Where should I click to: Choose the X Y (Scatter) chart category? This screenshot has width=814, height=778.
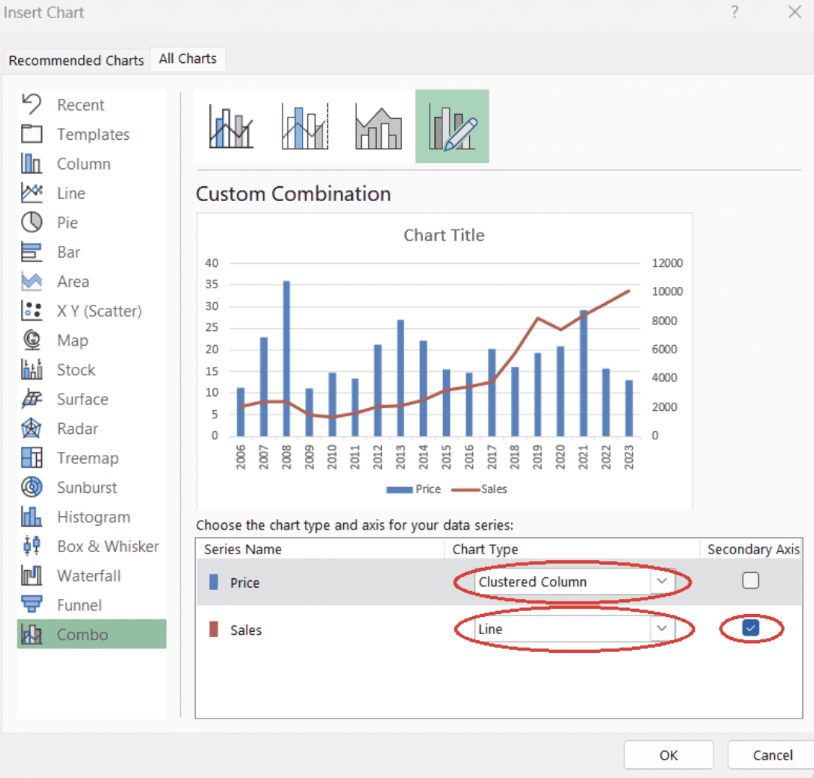click(x=98, y=311)
